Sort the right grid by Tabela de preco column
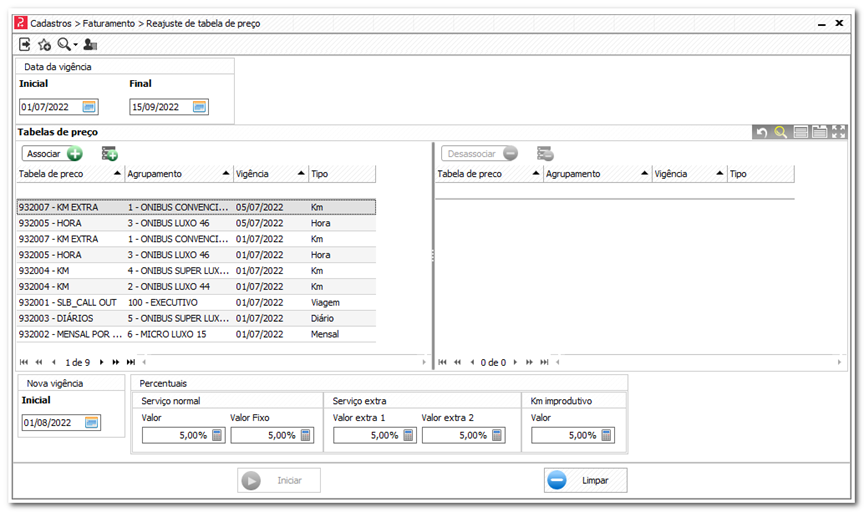864x512 pixels. pyautogui.click(x=489, y=174)
